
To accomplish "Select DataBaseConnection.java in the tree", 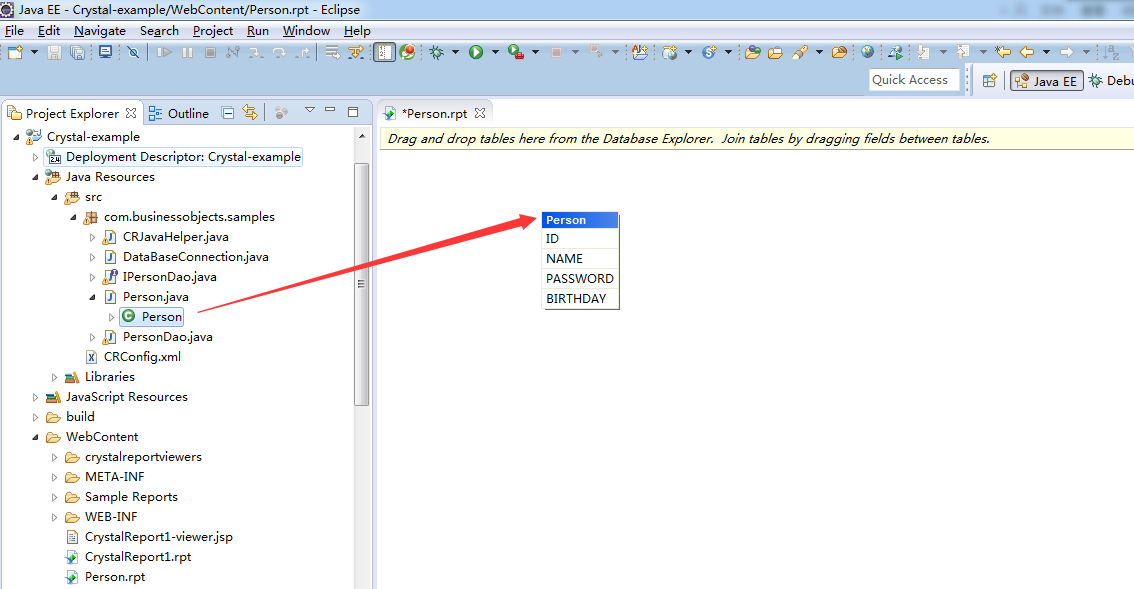I will coord(195,257).
